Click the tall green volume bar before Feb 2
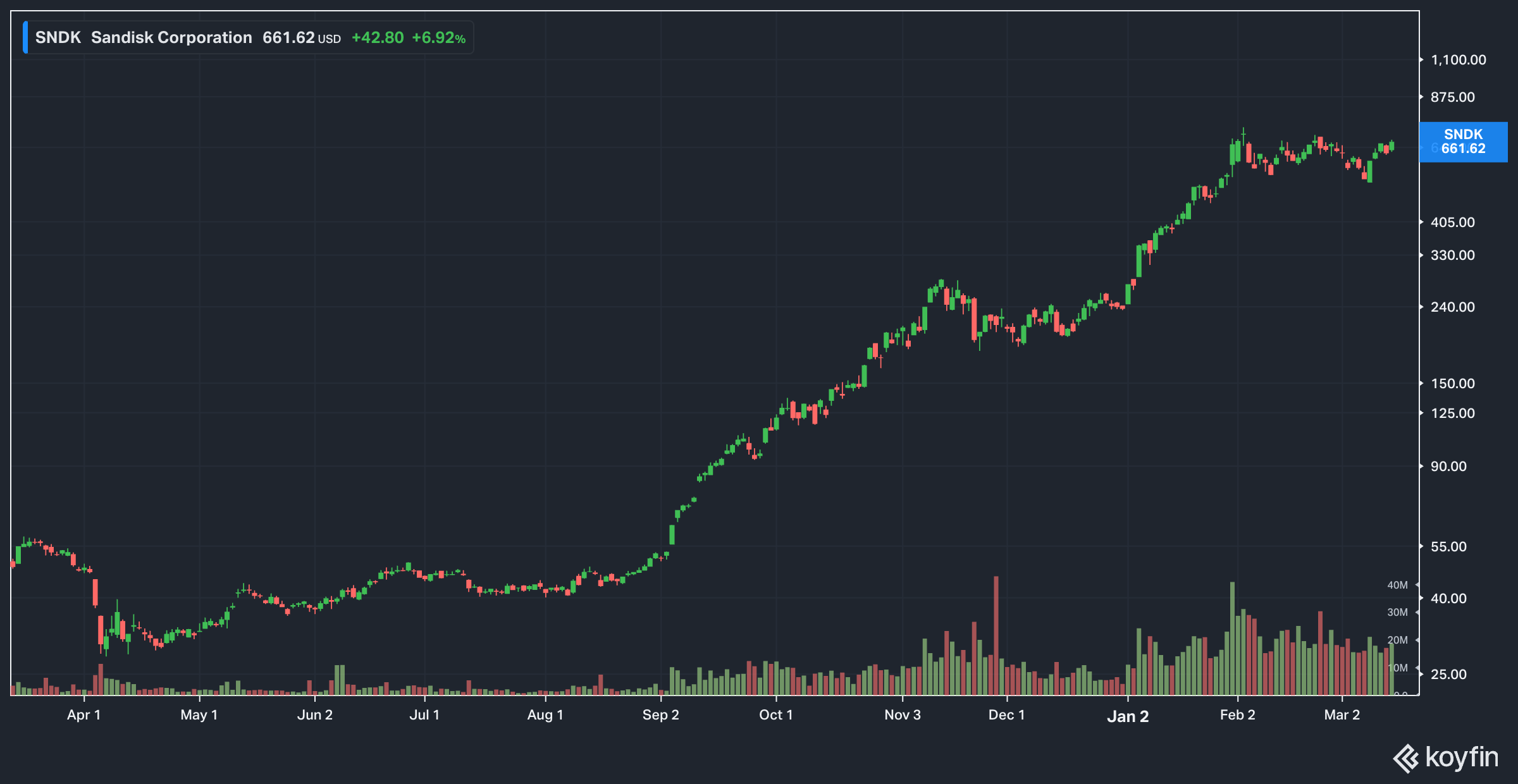The width and height of the screenshot is (1518, 784). [1232, 639]
